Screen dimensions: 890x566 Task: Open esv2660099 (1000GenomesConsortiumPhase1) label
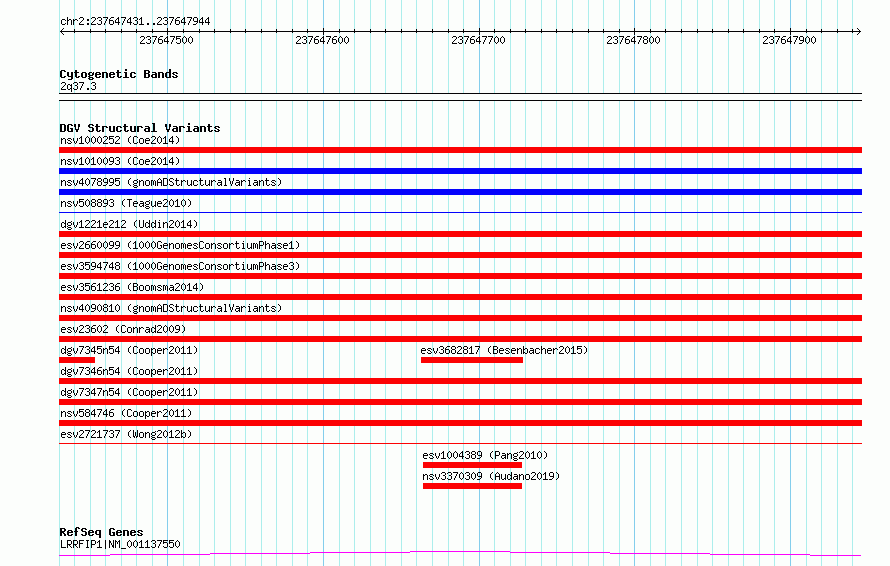pos(180,245)
